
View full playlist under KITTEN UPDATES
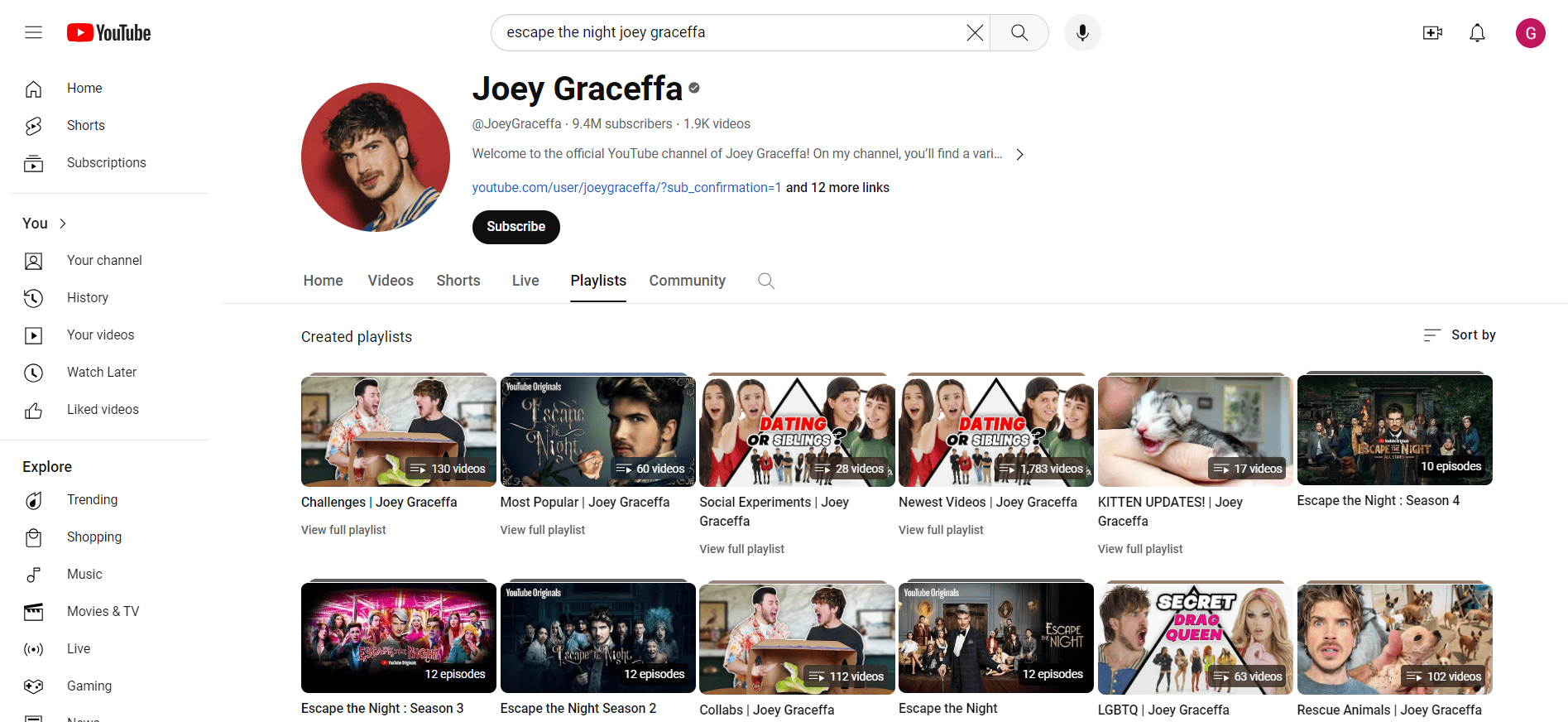(x=1140, y=549)
